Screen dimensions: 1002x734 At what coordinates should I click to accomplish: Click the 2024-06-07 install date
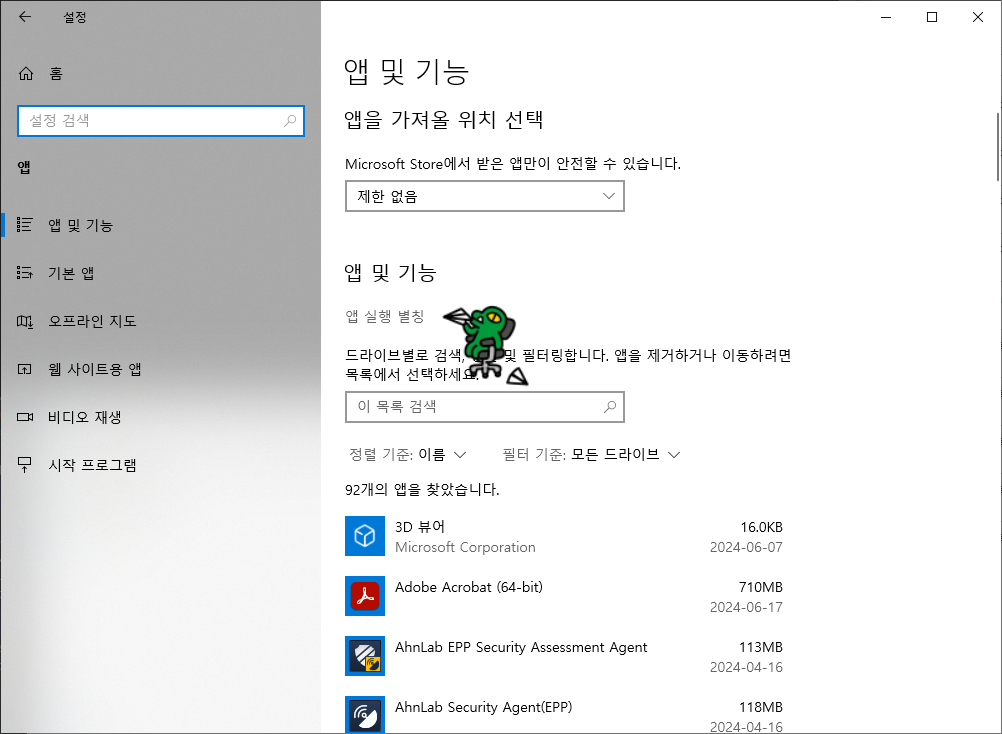[746, 547]
